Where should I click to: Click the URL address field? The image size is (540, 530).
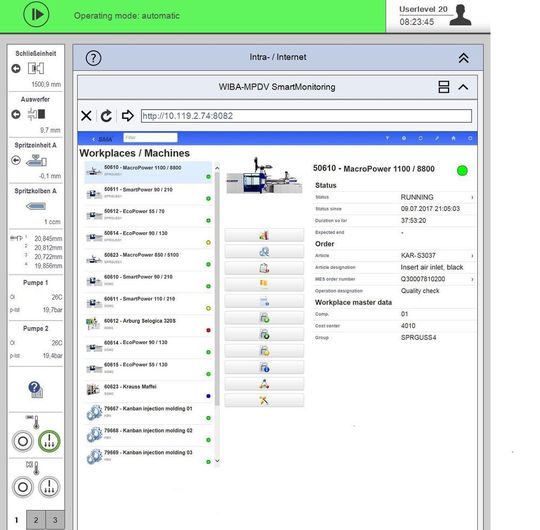coord(306,116)
